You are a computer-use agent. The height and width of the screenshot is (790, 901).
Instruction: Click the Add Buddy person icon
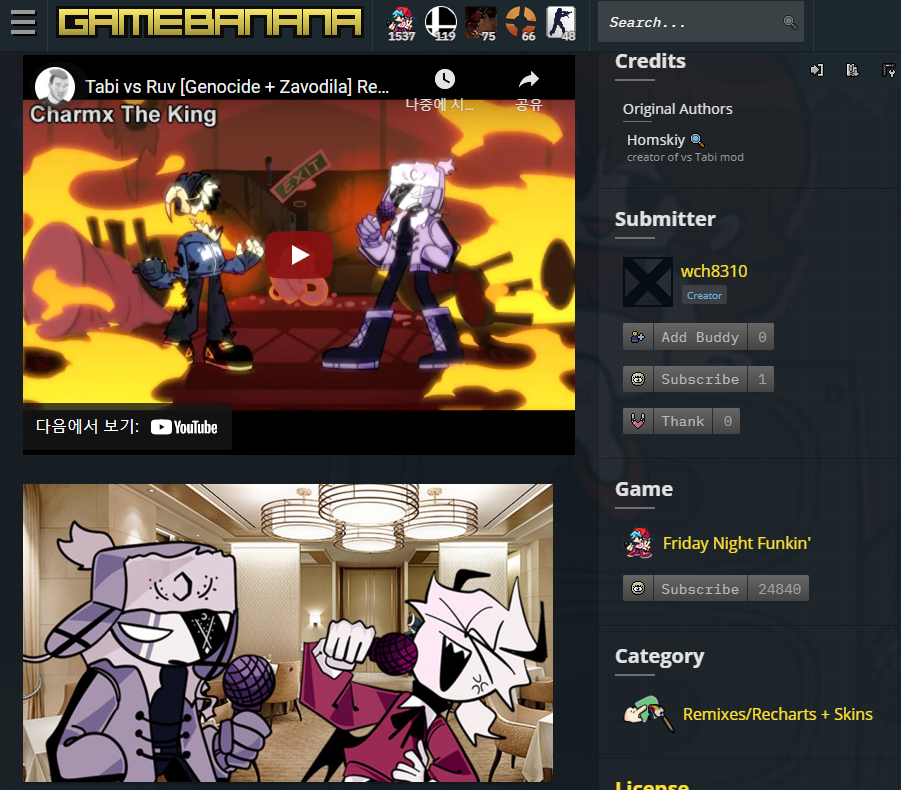[x=638, y=337]
